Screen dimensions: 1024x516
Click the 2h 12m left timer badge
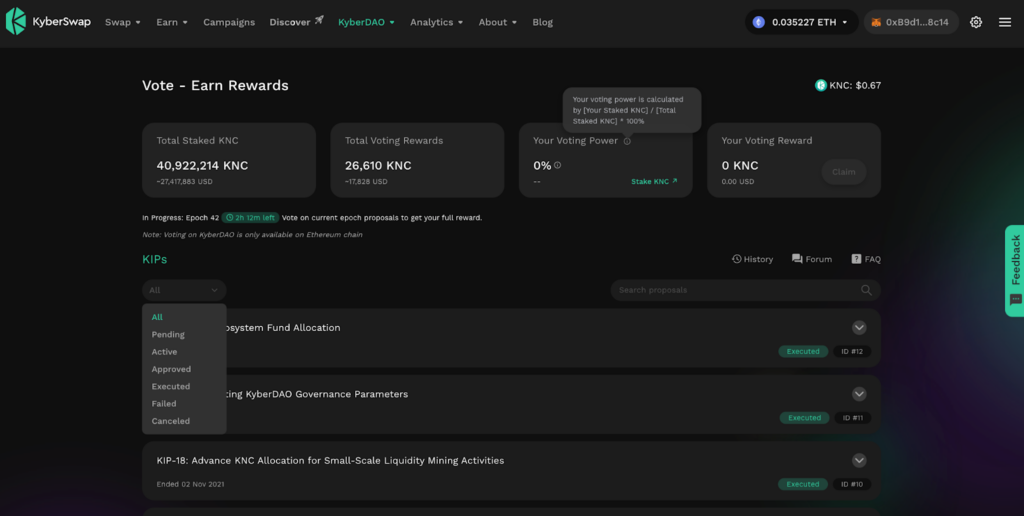click(251, 218)
